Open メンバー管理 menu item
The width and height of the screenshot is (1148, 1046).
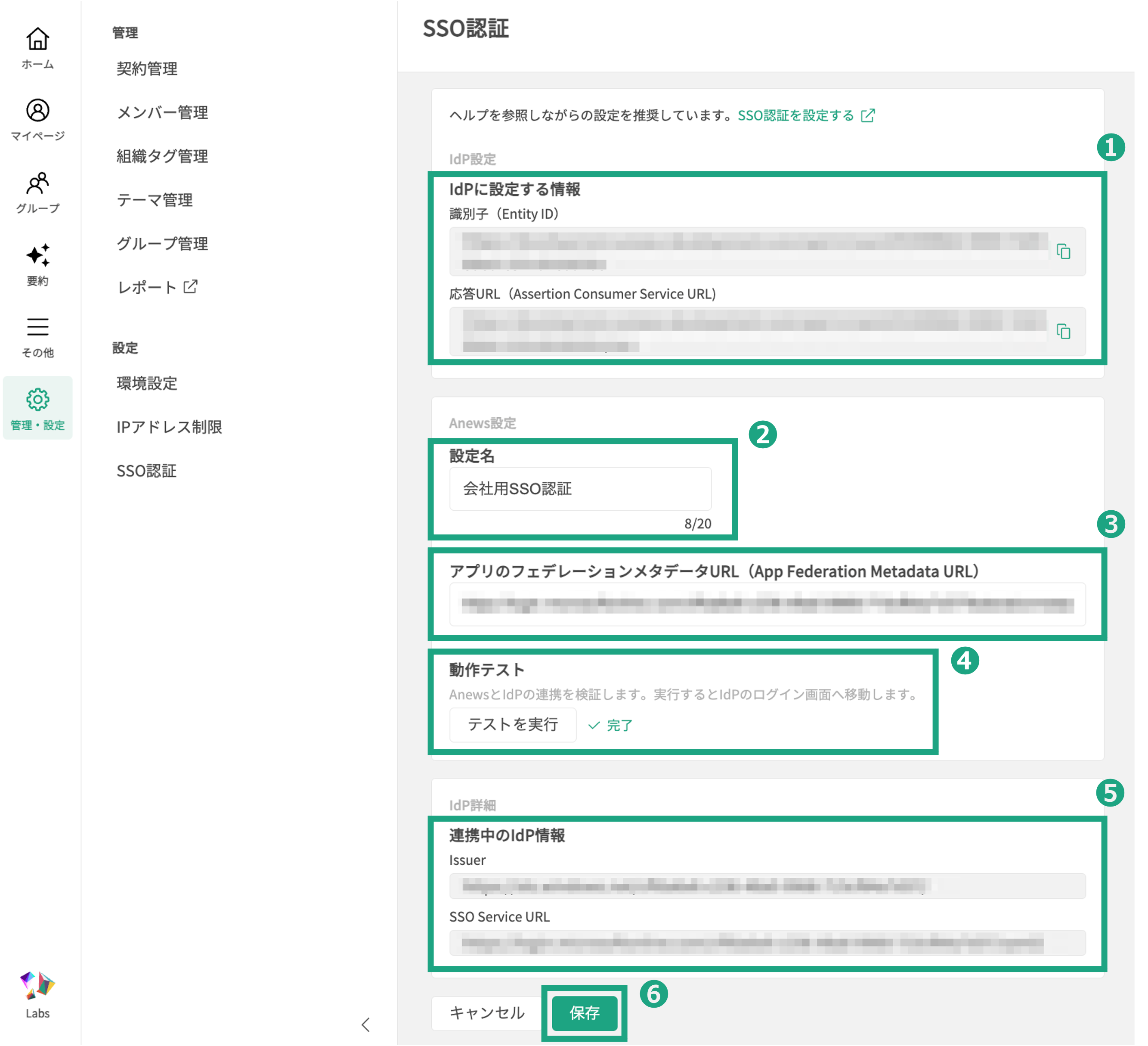[x=162, y=113]
